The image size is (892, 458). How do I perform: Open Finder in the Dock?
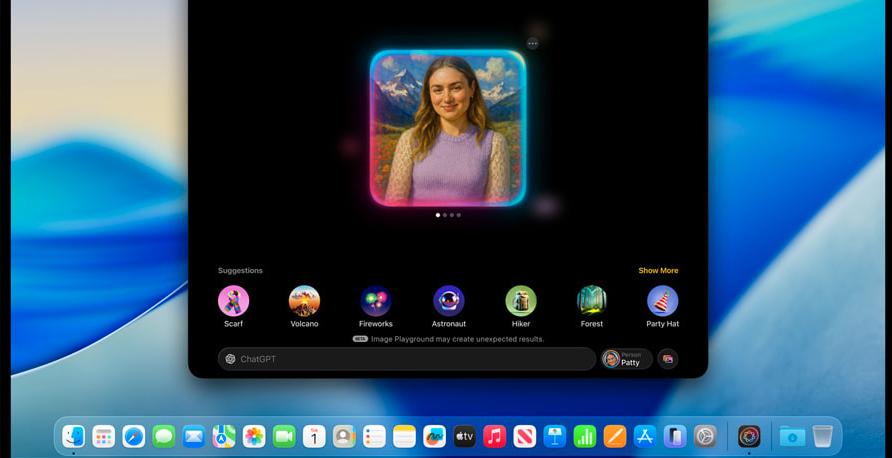[74, 436]
